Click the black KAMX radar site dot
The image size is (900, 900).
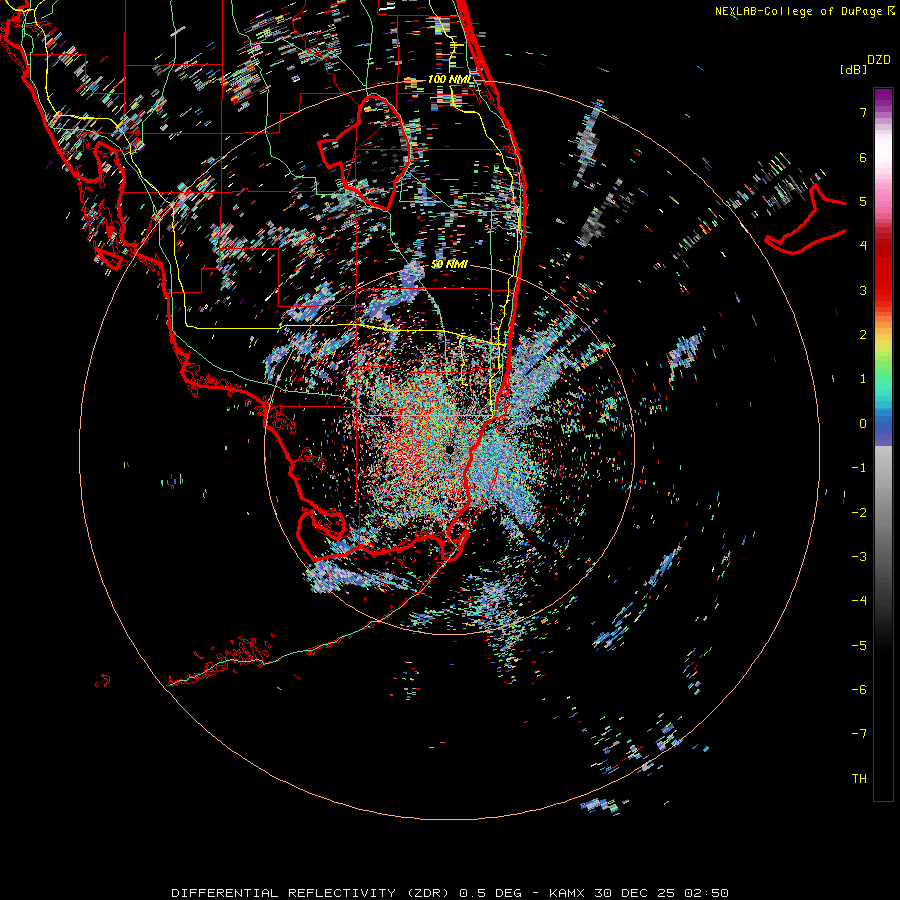coord(449,449)
